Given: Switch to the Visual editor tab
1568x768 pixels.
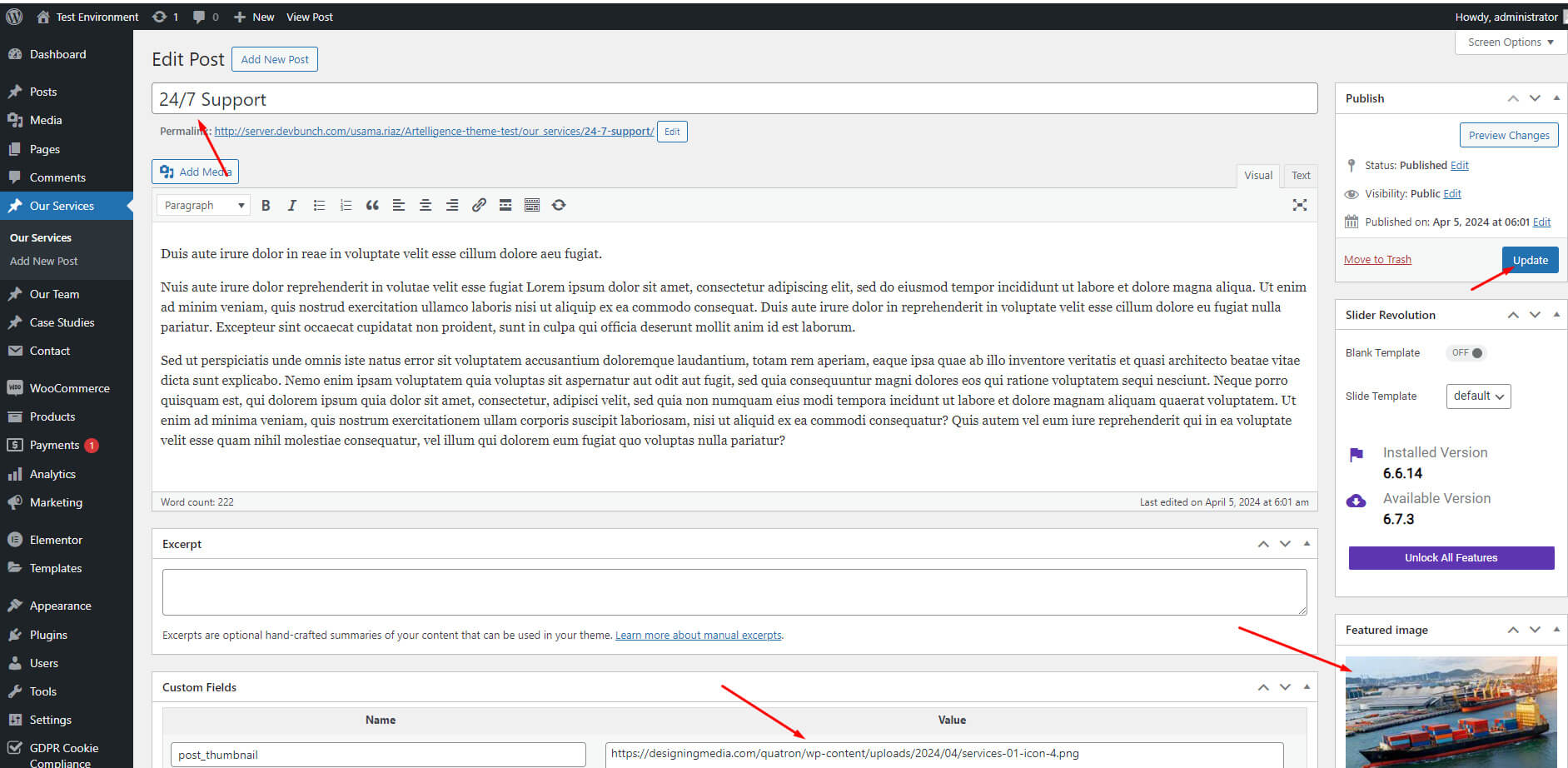Looking at the screenshot, I should click(x=1258, y=175).
